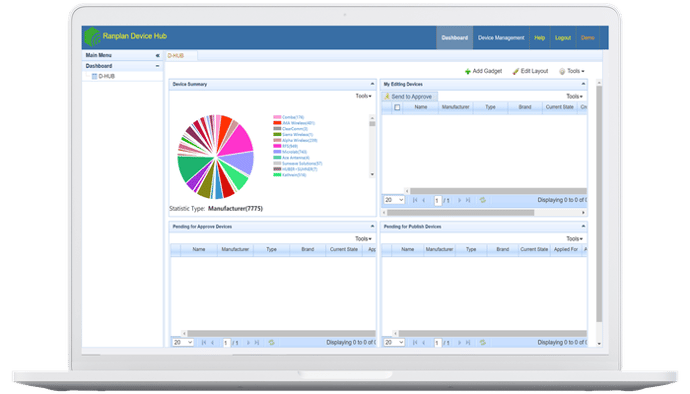This screenshot has width=690, height=394.
Task: Go to next page in Pending for Approve pager
Action: click(248, 342)
